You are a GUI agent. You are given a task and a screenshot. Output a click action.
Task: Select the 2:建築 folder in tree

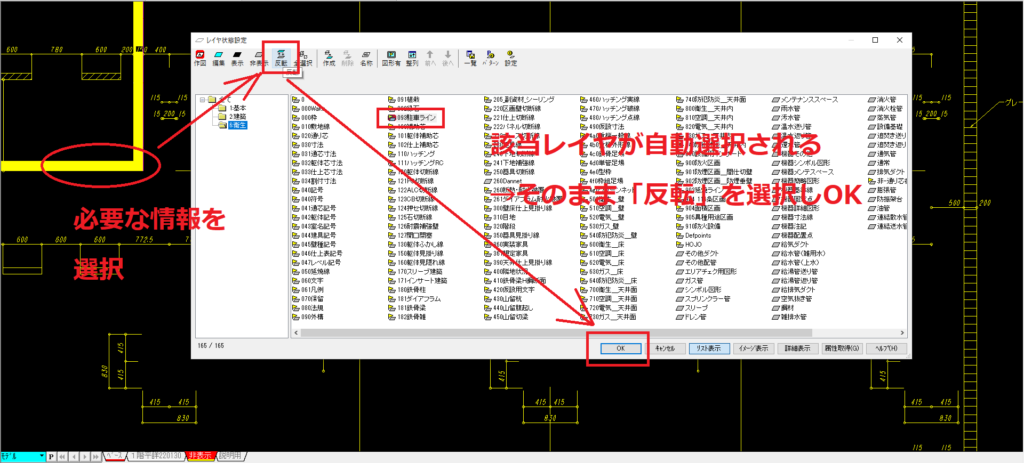(x=236, y=117)
